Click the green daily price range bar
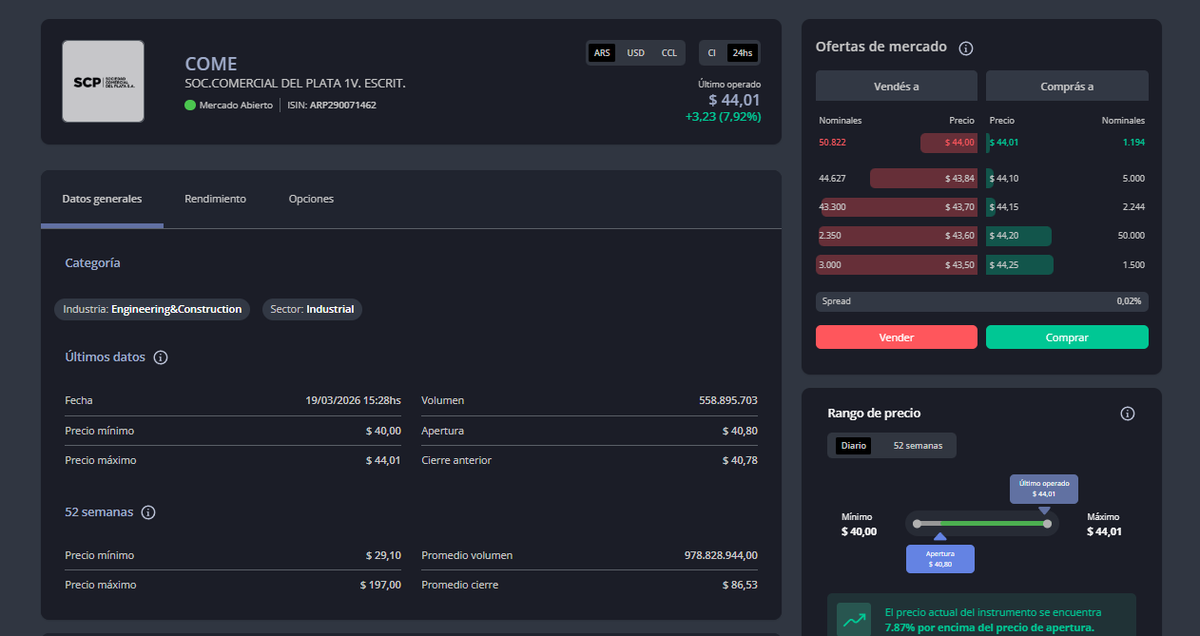This screenshot has height=636, width=1200. [993, 524]
